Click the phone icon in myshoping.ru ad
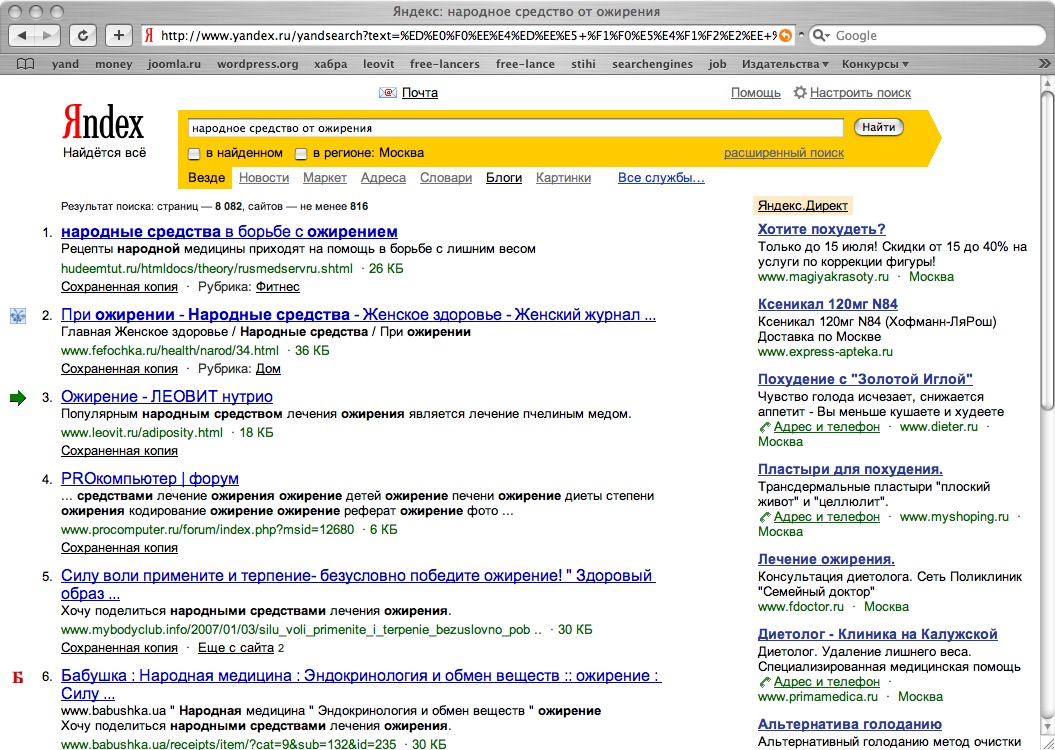Screen dimensions: 1055x750 (x=764, y=517)
